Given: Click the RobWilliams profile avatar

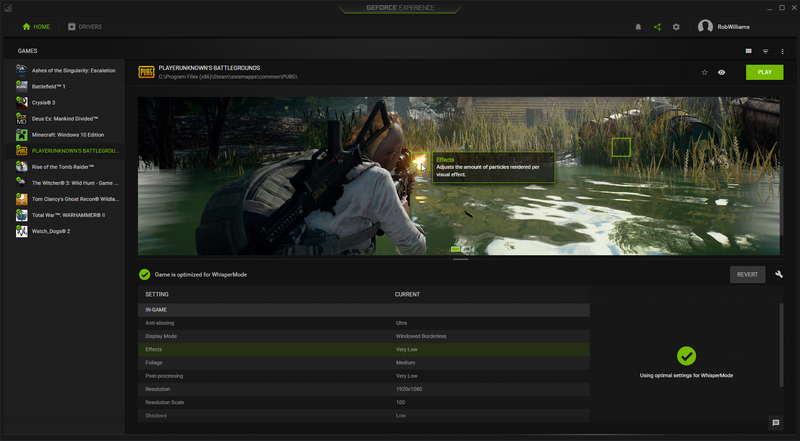Looking at the screenshot, I should pyautogui.click(x=705, y=27).
